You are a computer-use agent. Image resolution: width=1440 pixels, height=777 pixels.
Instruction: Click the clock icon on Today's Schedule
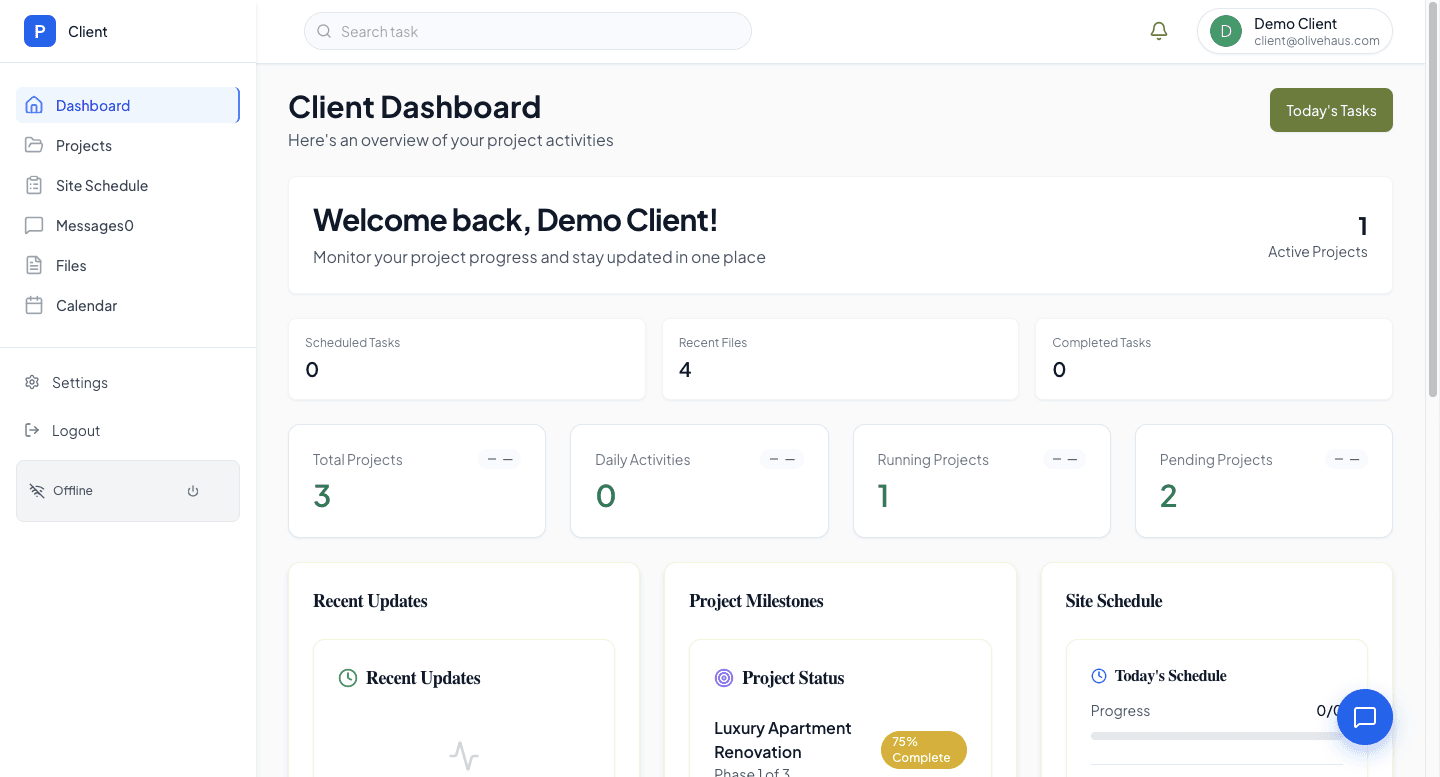(1097, 675)
